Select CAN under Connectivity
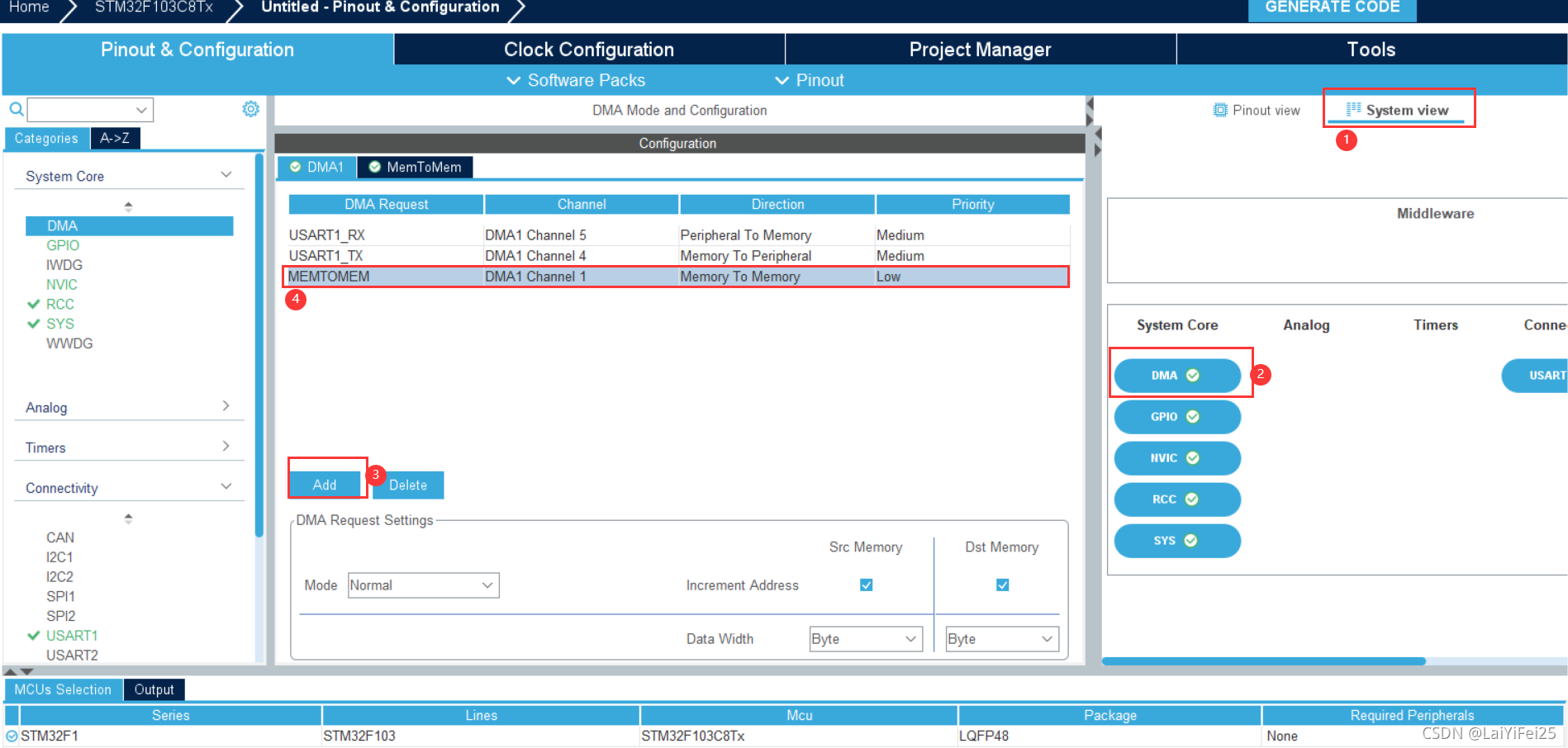The width and height of the screenshot is (1568, 748). (x=60, y=537)
